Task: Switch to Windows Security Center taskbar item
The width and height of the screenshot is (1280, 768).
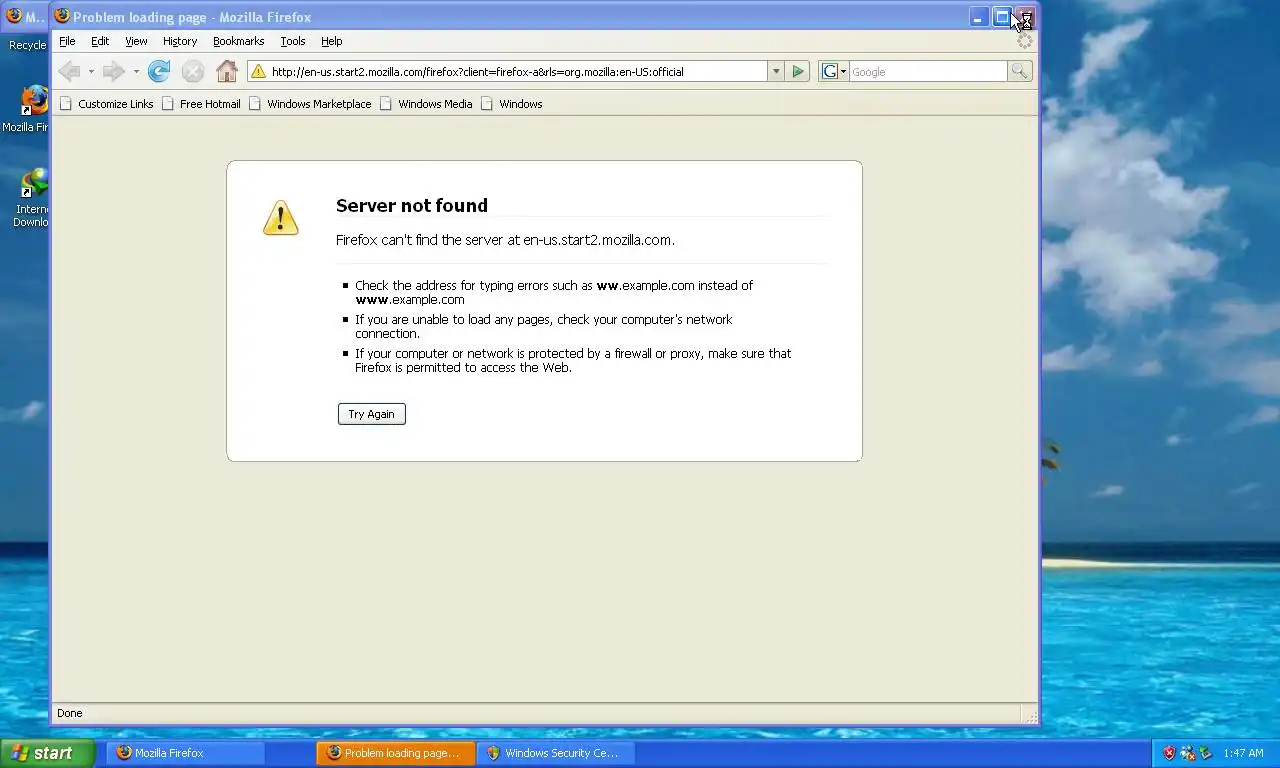Action: coord(557,753)
